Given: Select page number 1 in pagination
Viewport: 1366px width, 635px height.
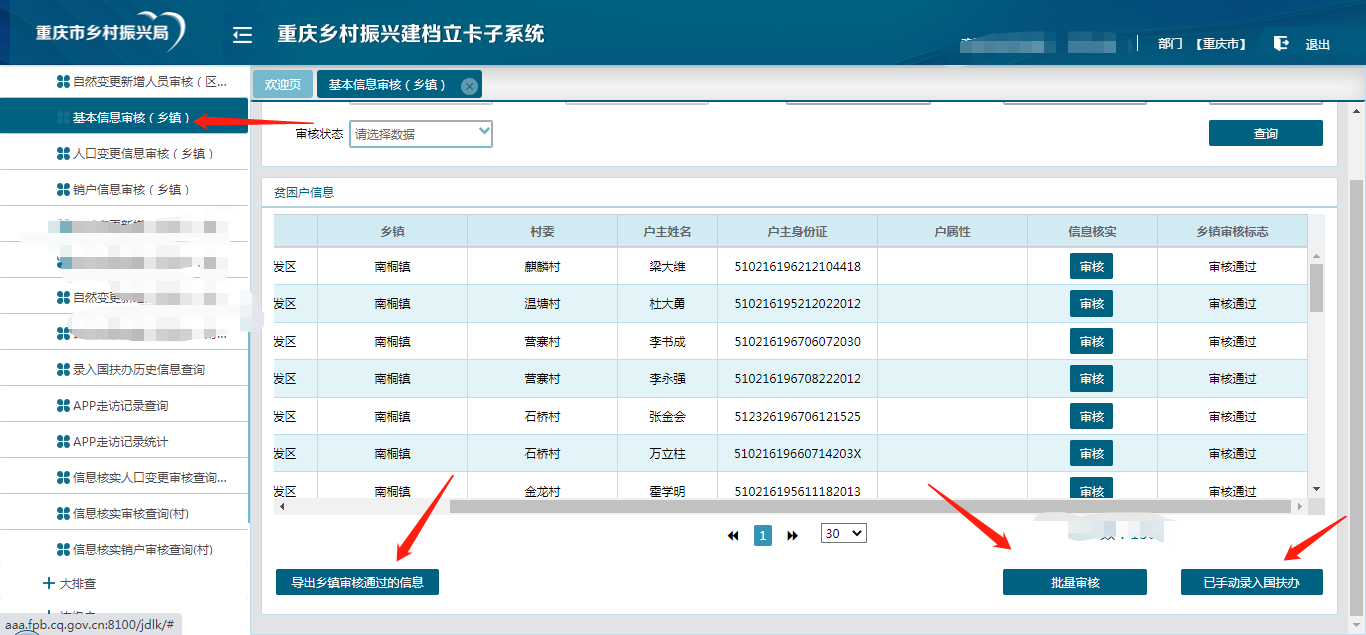Looking at the screenshot, I should tap(763, 536).
